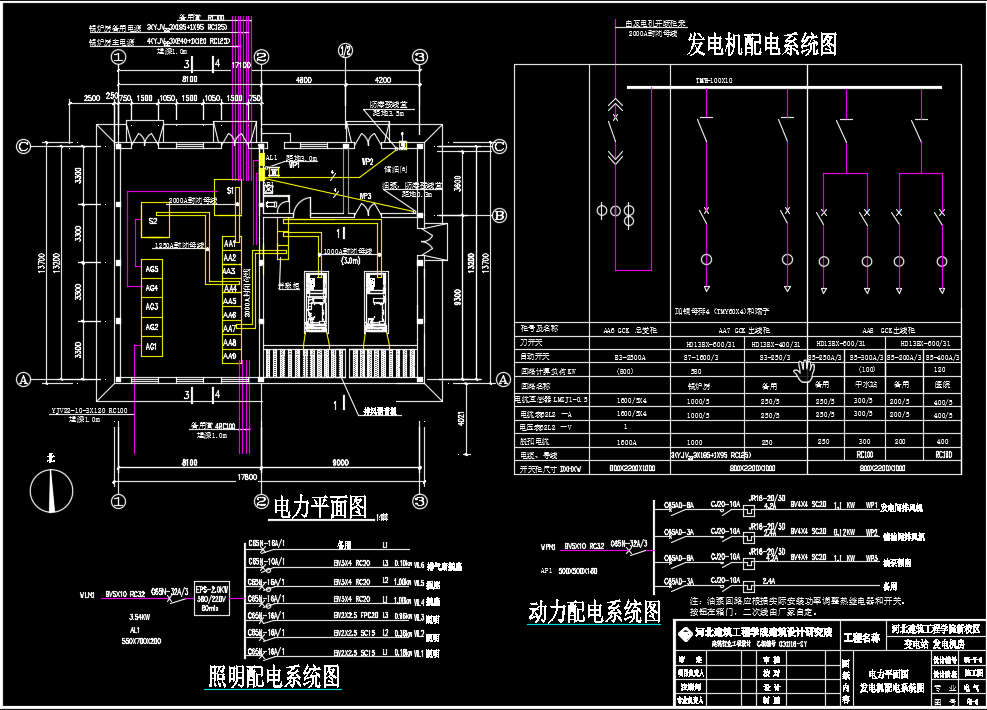Select the EPS-2.0KW box

pyautogui.click(x=212, y=599)
